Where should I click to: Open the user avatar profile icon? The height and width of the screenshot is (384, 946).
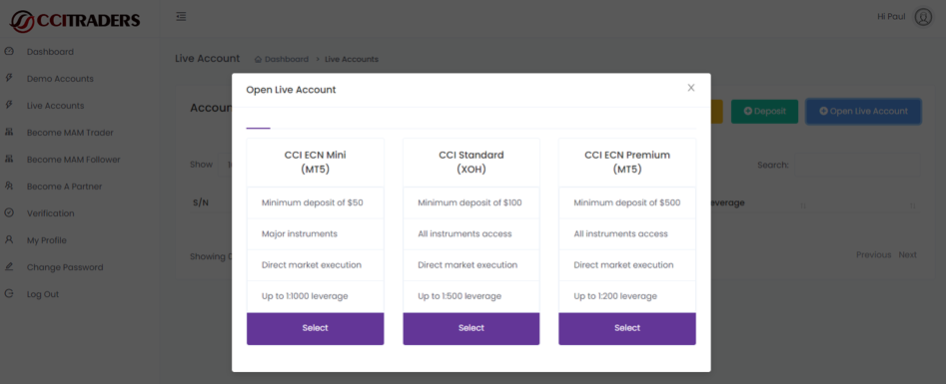point(923,17)
